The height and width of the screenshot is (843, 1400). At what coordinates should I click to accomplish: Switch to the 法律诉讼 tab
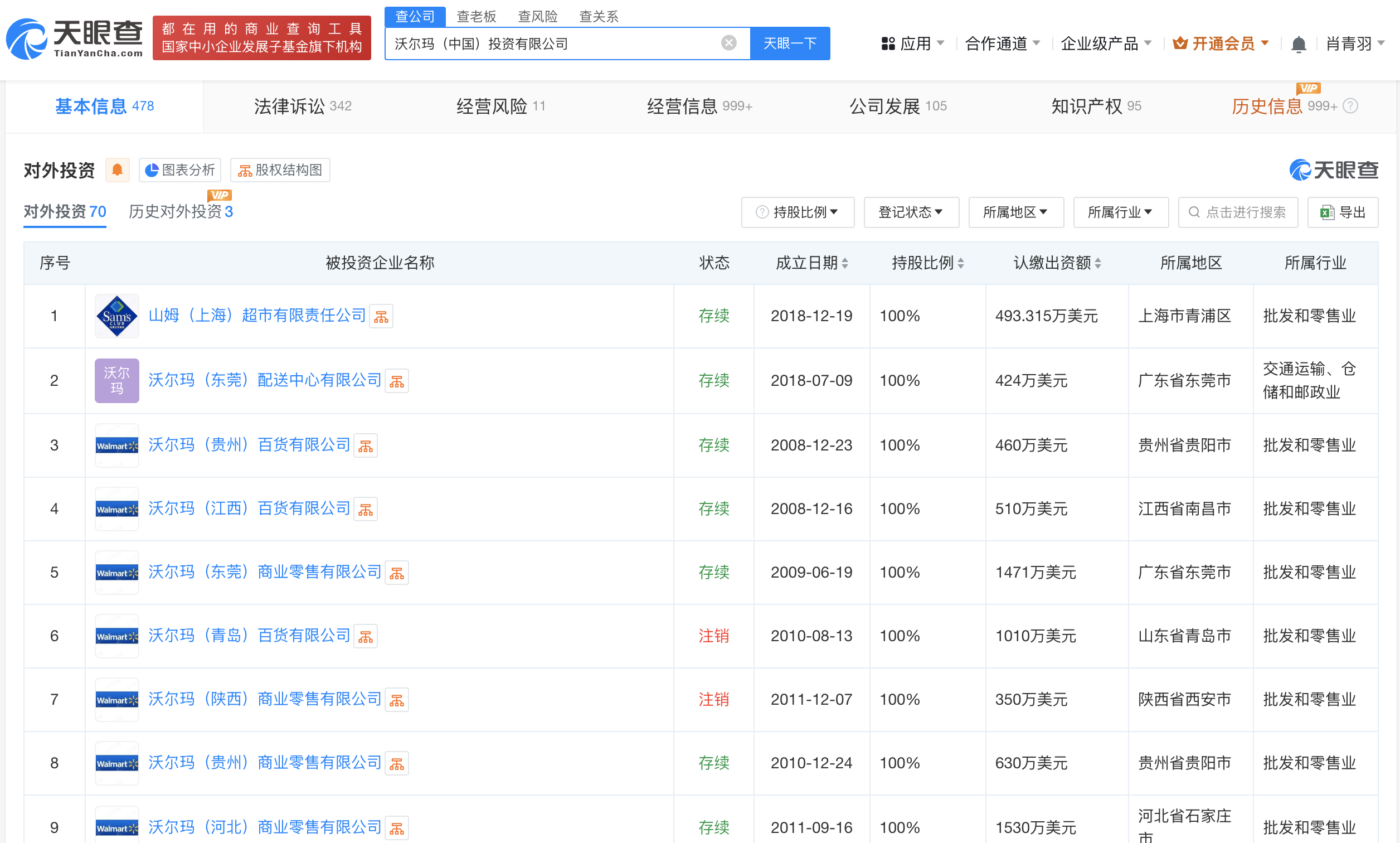pos(303,106)
